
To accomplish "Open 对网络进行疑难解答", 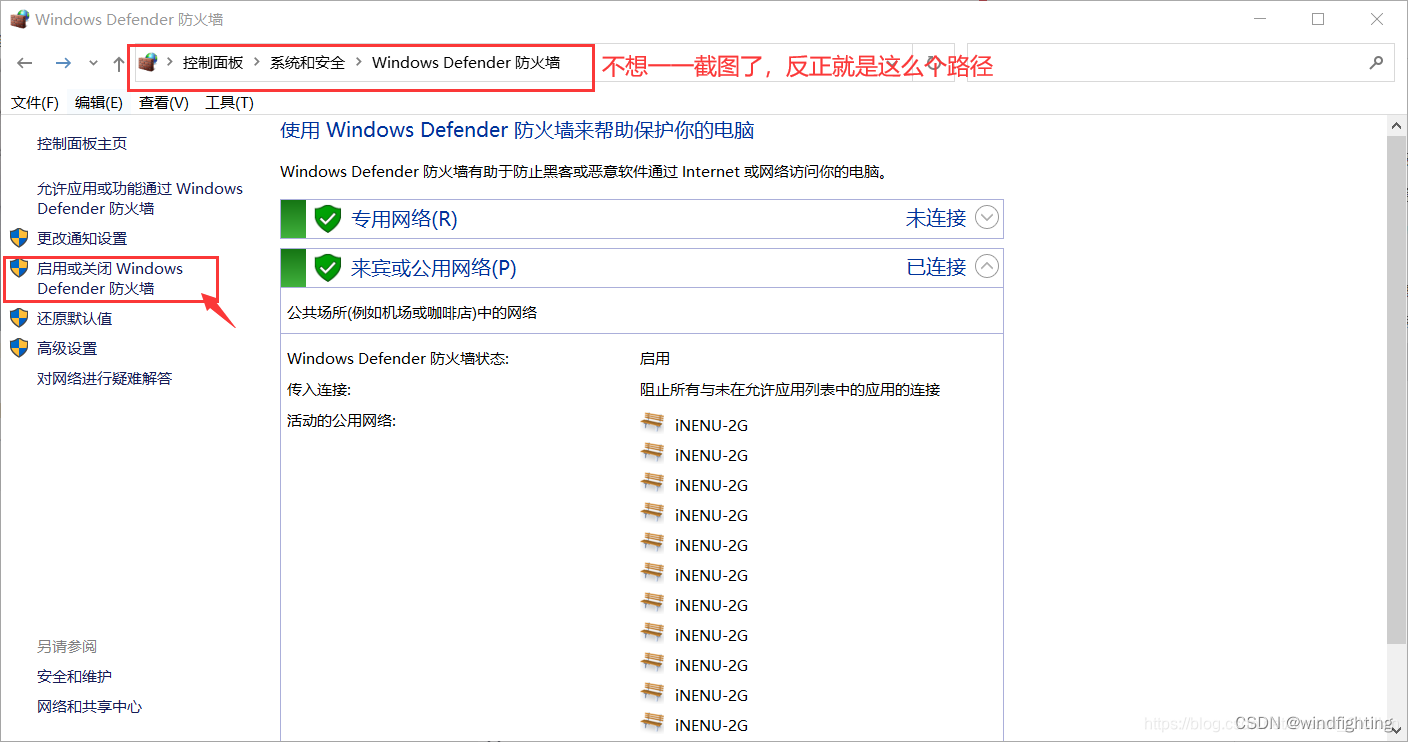I will point(105,378).
